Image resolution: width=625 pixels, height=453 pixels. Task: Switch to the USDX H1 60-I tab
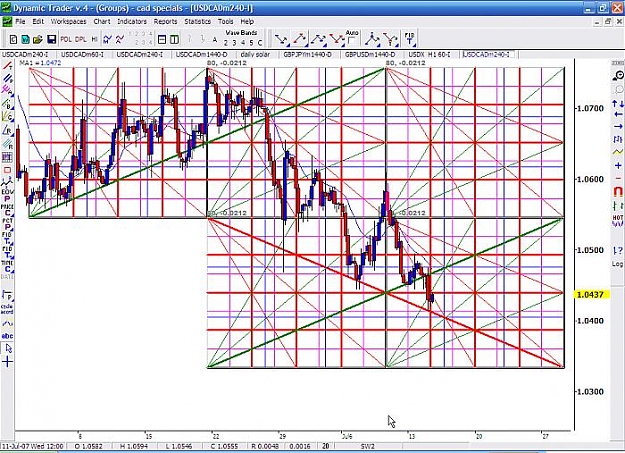429,54
